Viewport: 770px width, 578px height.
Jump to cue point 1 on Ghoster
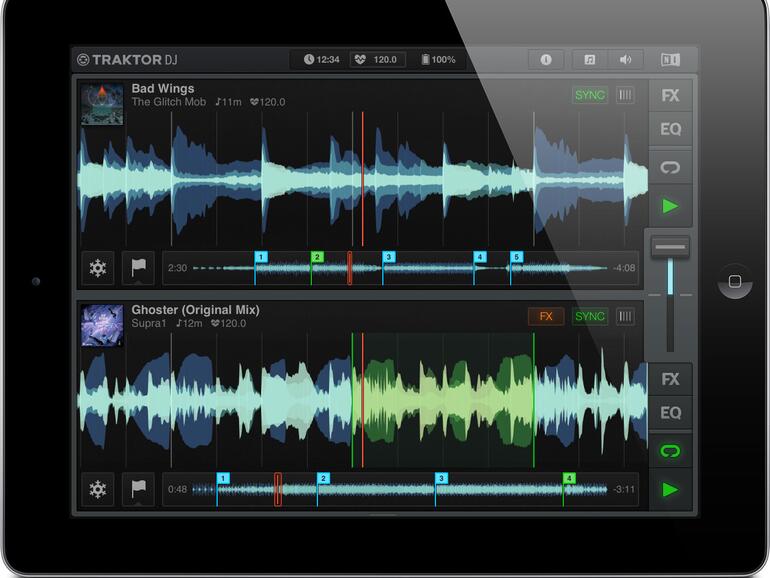pyautogui.click(x=223, y=478)
